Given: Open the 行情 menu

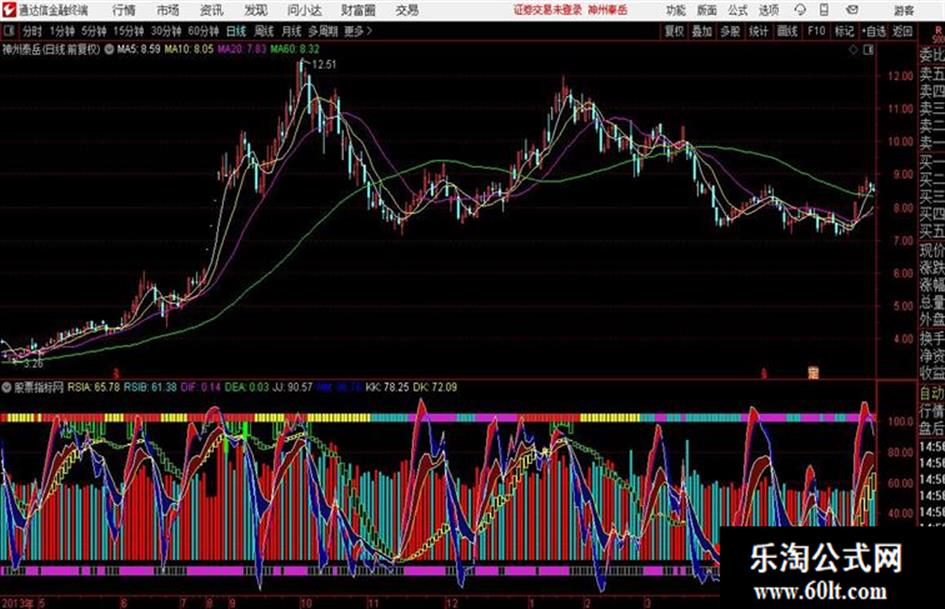Looking at the screenshot, I should pyautogui.click(x=124, y=10).
